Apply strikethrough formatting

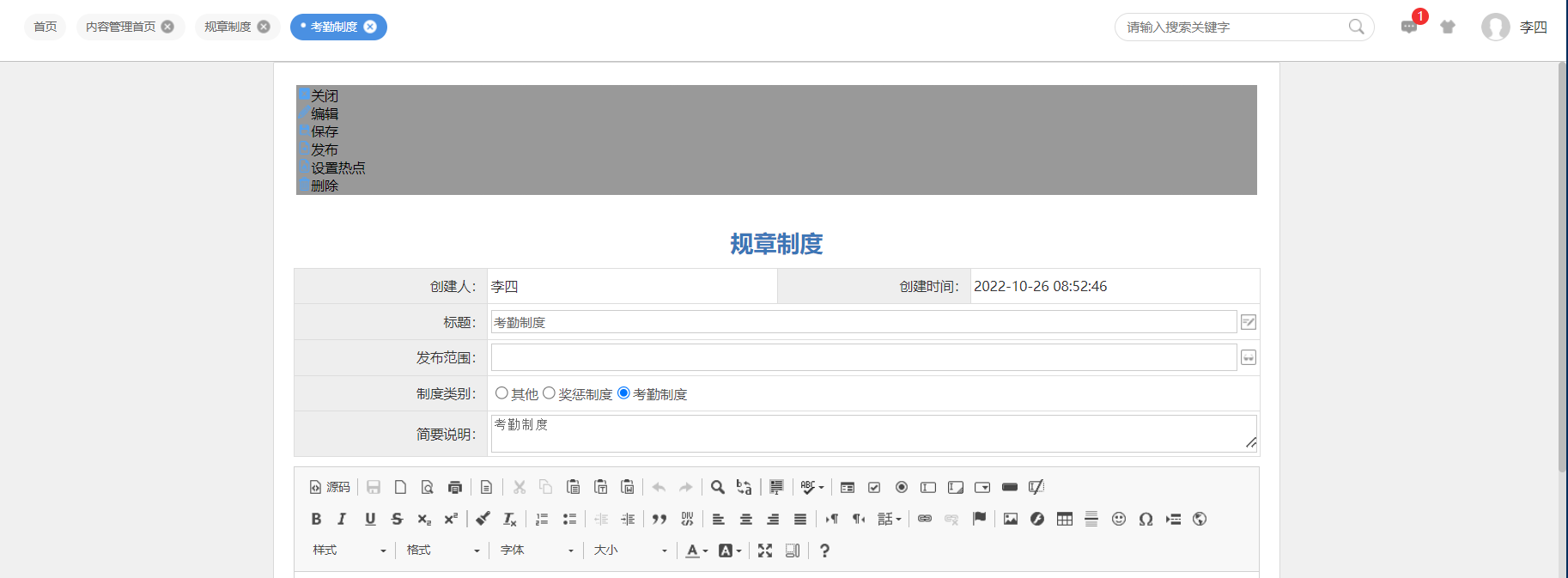point(397,519)
